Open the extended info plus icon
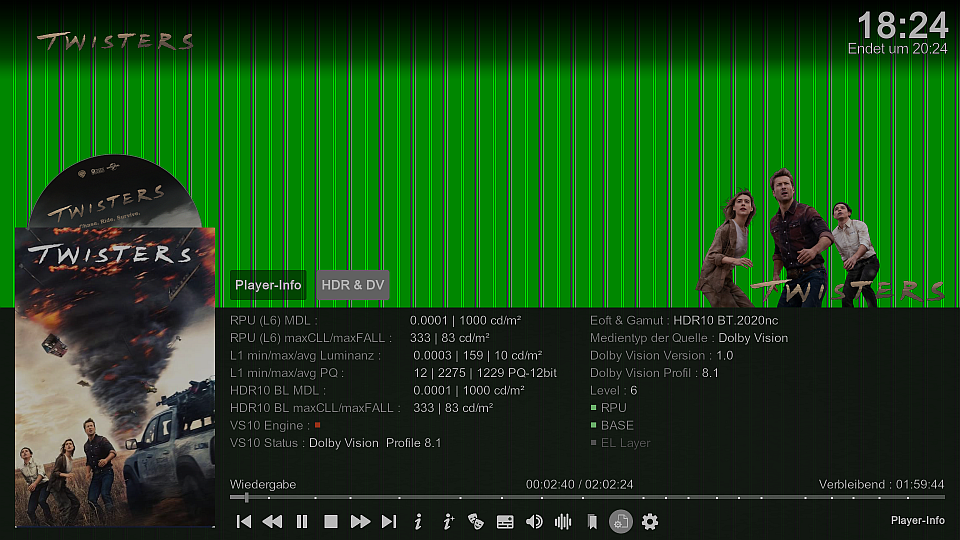Image resolution: width=960 pixels, height=540 pixels. (x=448, y=522)
